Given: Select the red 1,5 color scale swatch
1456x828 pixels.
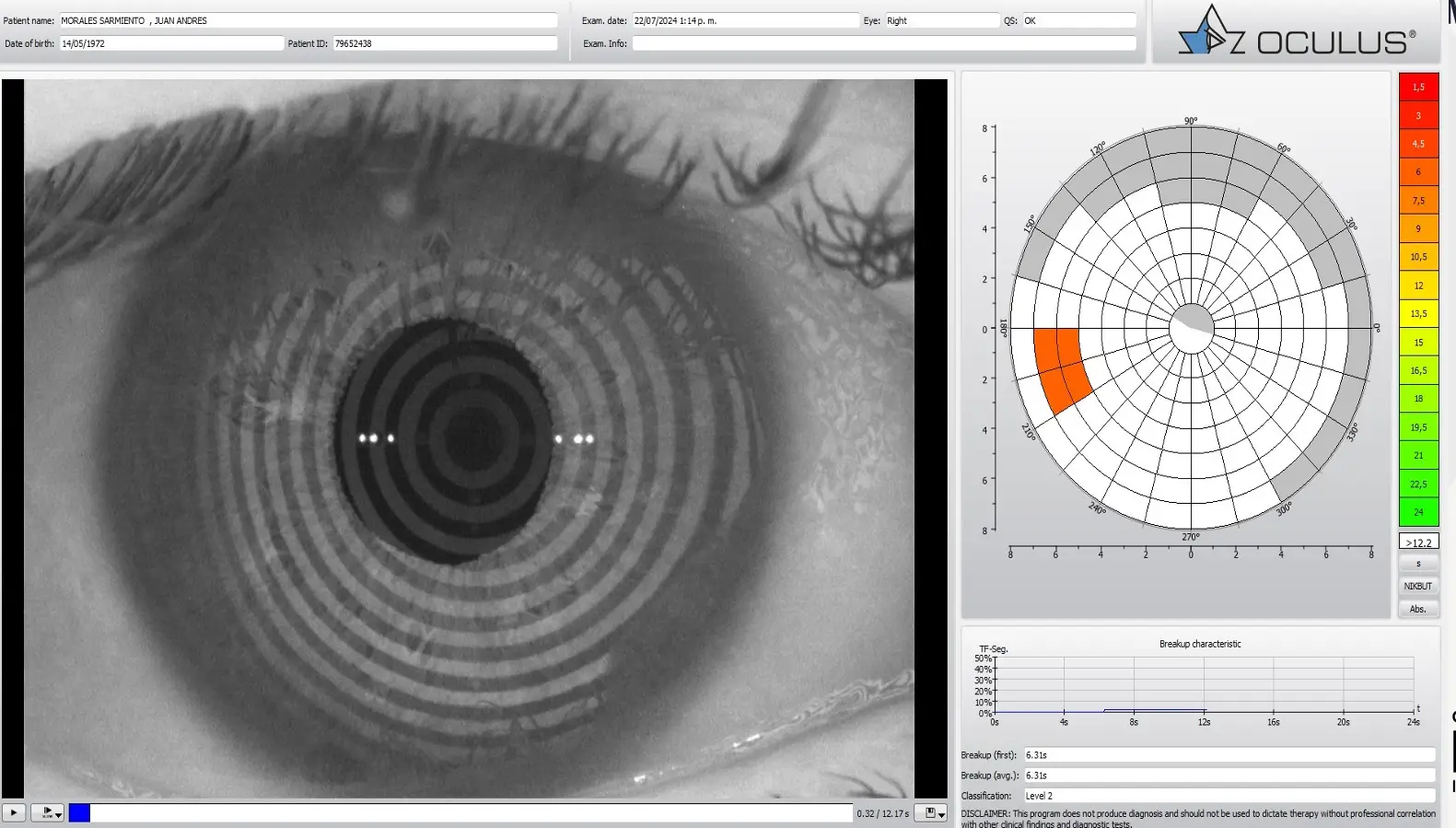Looking at the screenshot, I should pos(1418,87).
